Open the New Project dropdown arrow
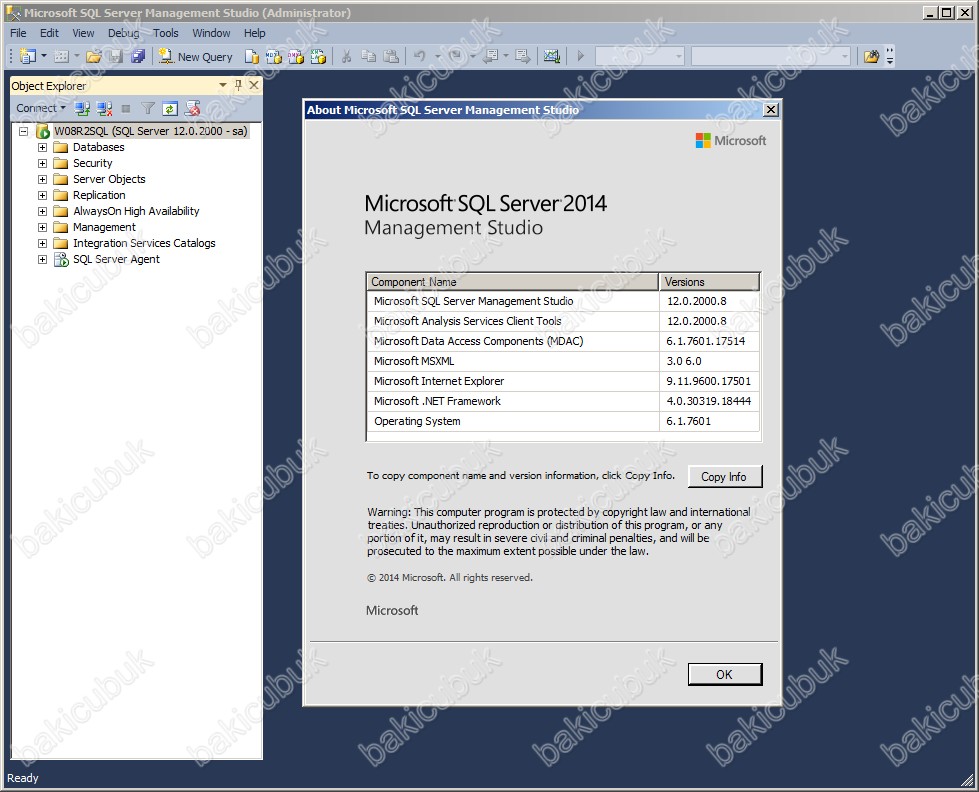Image resolution: width=979 pixels, height=792 pixels. coord(44,56)
